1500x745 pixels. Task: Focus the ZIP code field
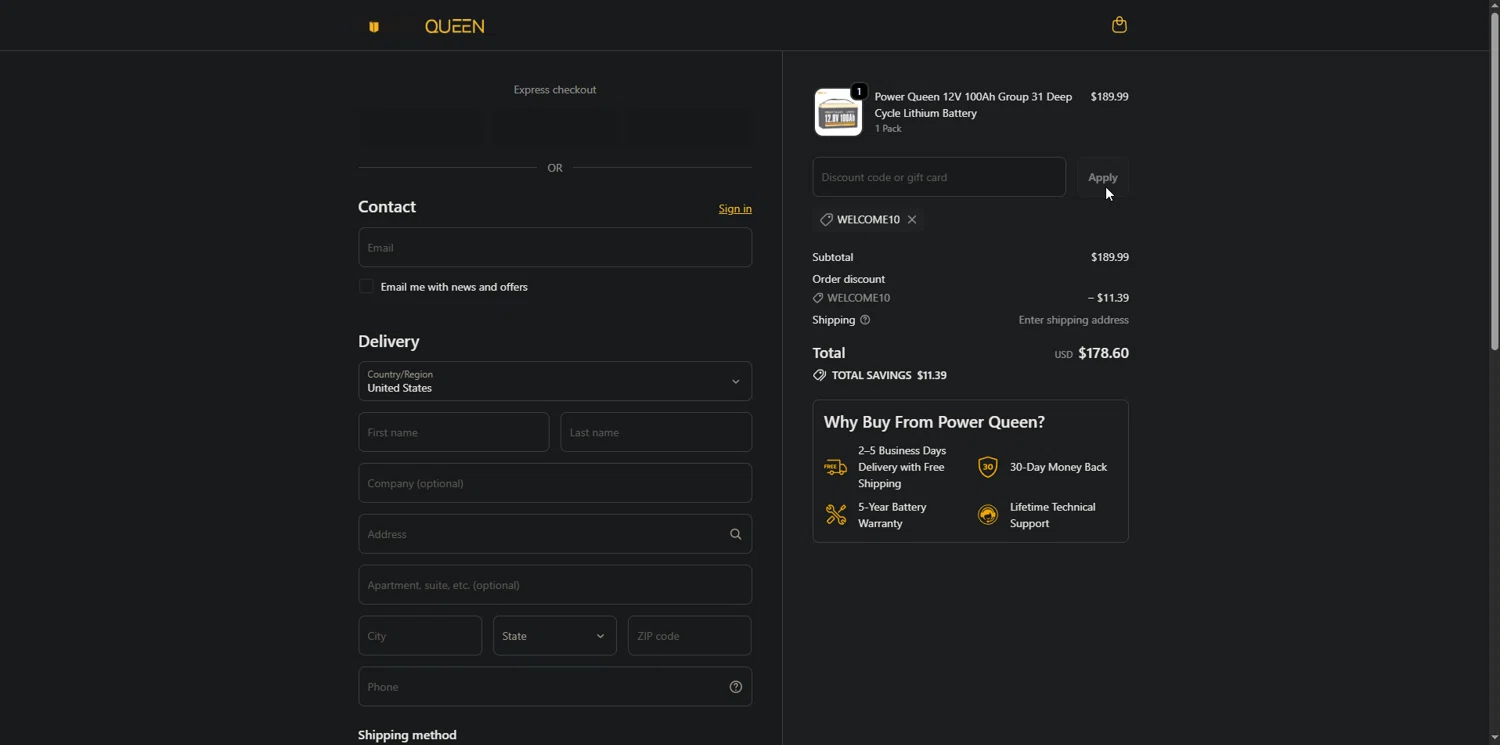689,636
